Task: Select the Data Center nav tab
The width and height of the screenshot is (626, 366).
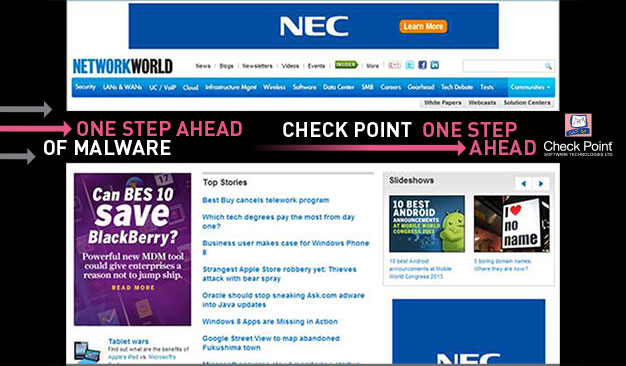Action: coord(339,87)
